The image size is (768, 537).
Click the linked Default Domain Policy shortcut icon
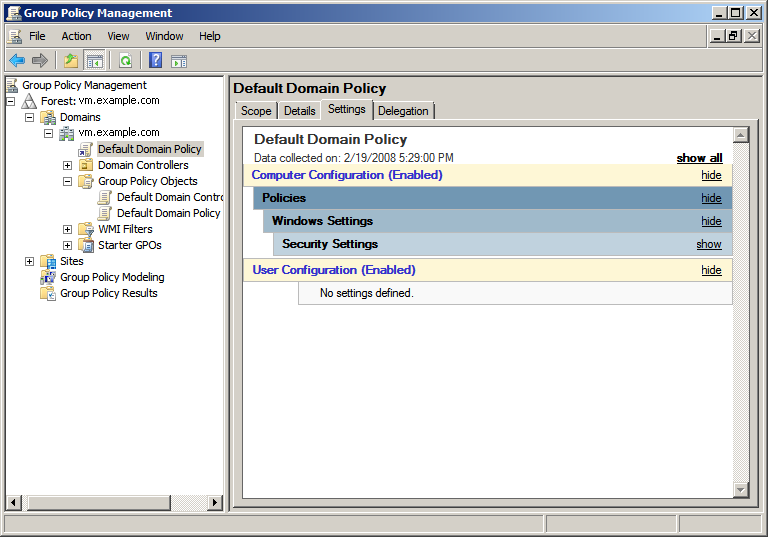[86, 149]
